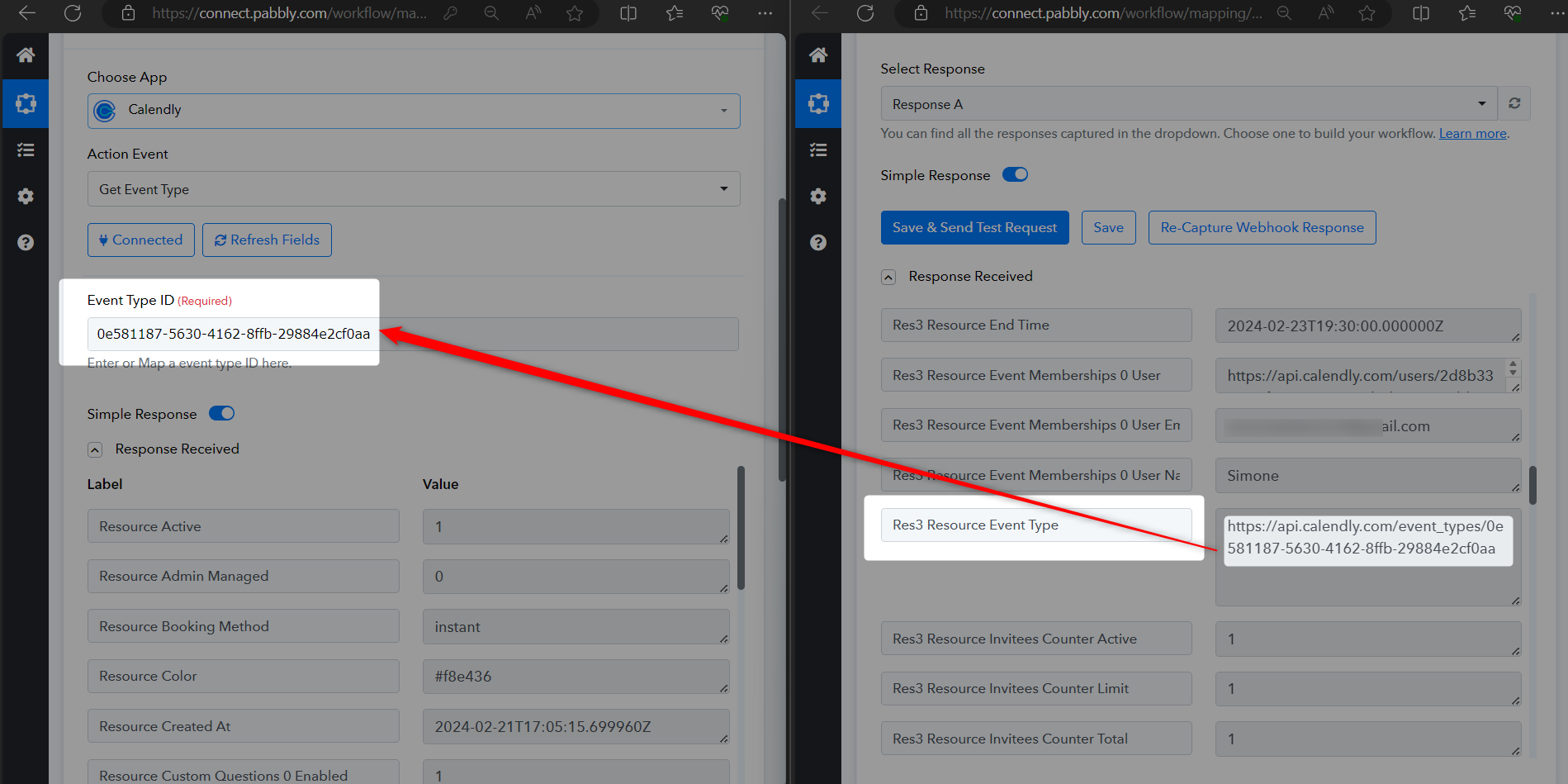
Task: Reload page in left browser window
Action: [x=73, y=13]
